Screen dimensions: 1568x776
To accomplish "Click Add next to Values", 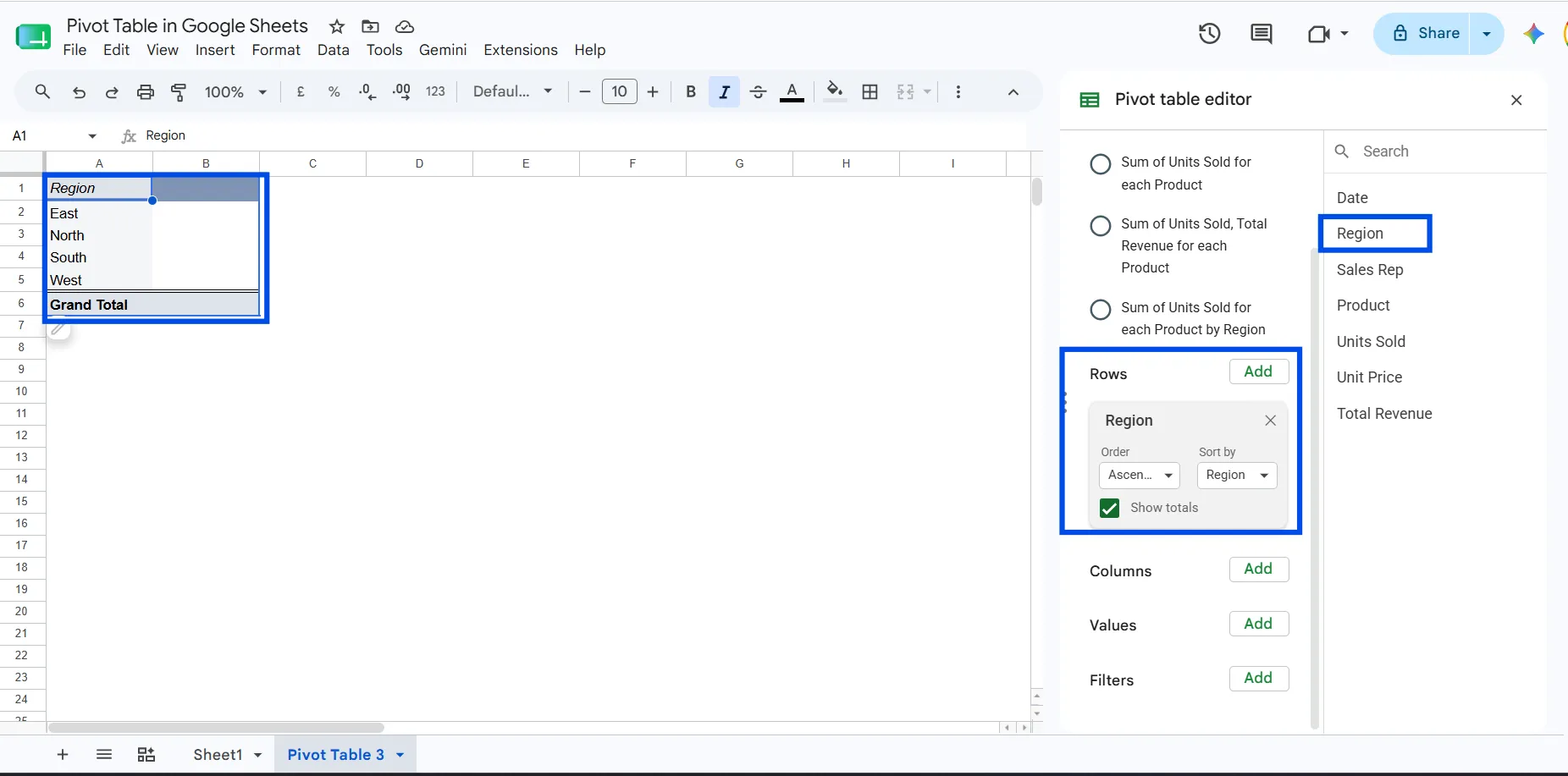I will 1259,624.
